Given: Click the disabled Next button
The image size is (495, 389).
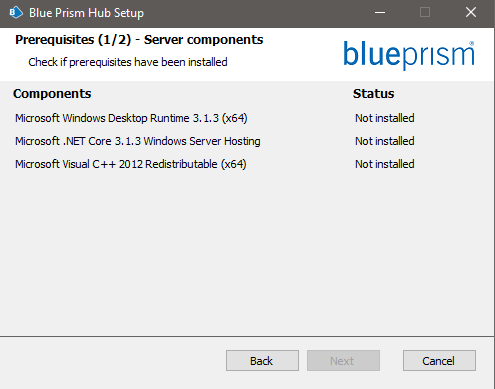Looking at the screenshot, I should coord(343,361).
